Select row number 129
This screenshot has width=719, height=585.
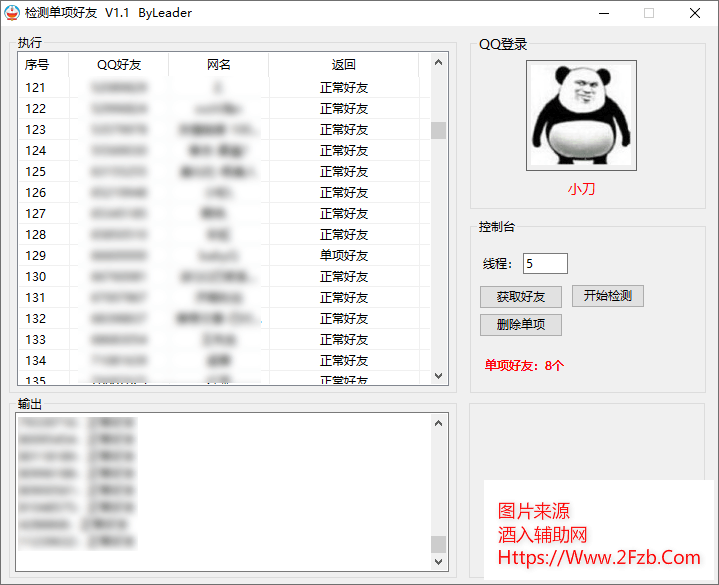pyautogui.click(x=224, y=256)
